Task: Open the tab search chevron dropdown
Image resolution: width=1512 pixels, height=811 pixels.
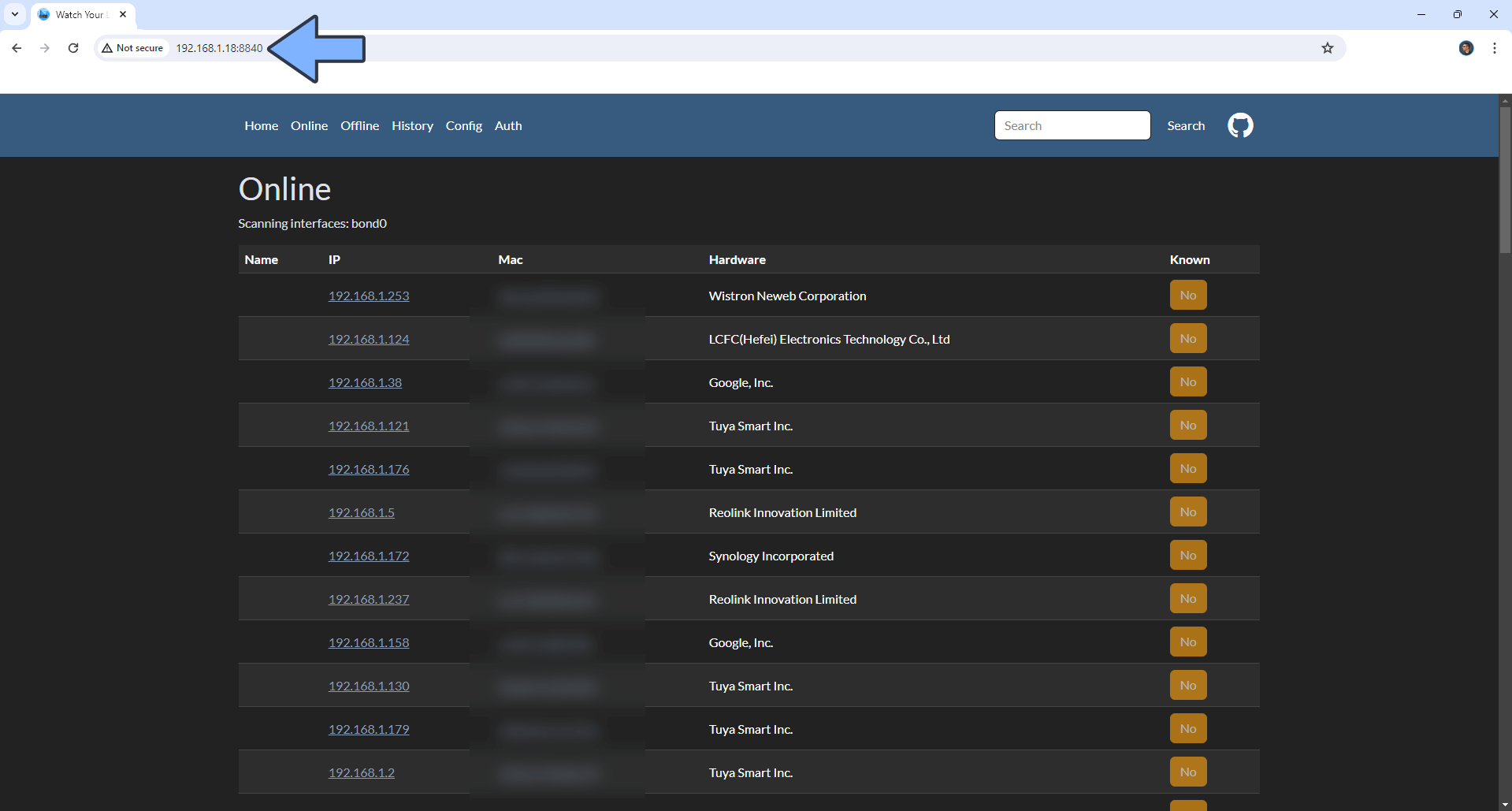Action: pyautogui.click(x=14, y=14)
